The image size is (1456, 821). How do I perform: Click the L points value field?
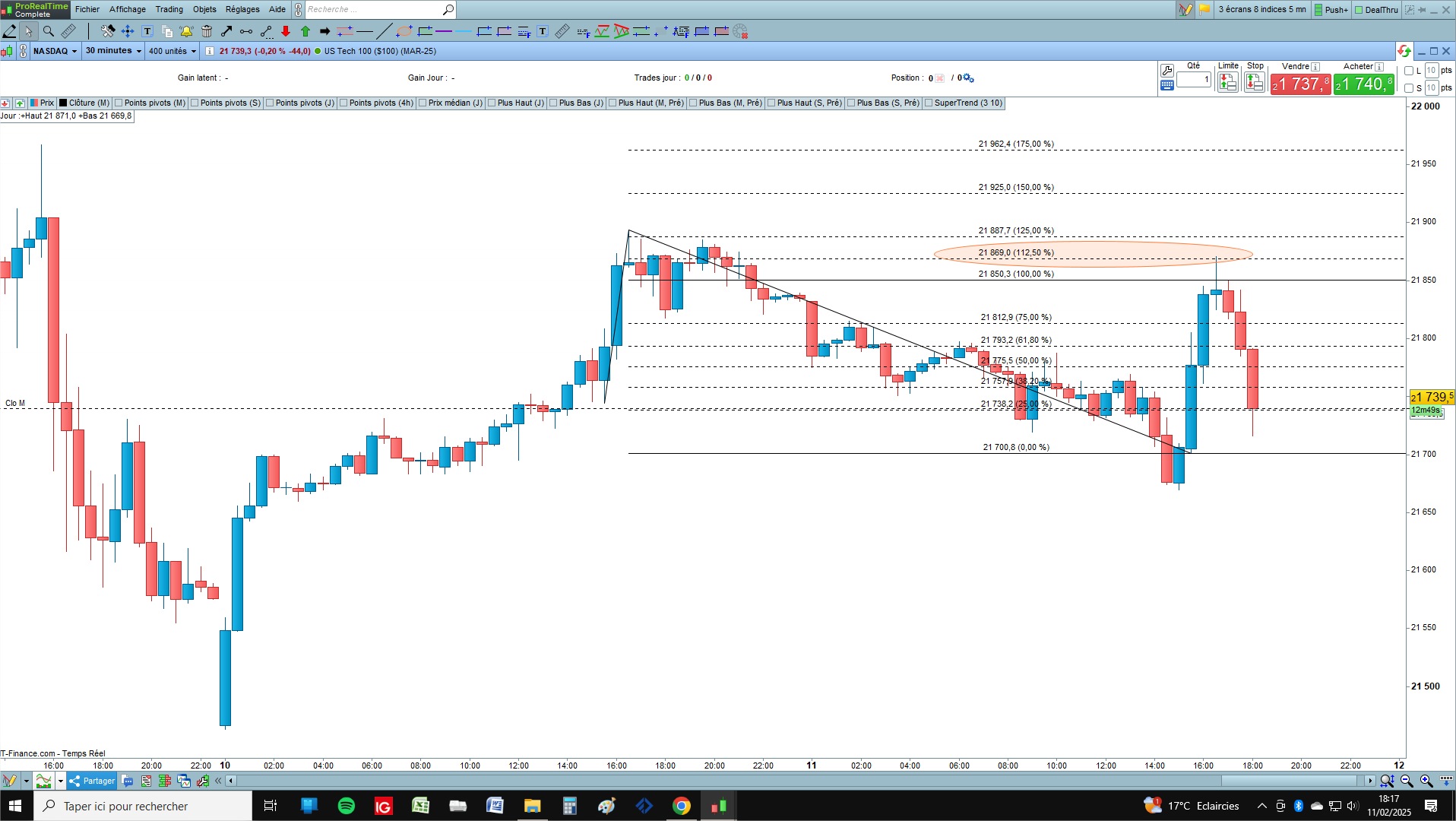click(x=1431, y=71)
